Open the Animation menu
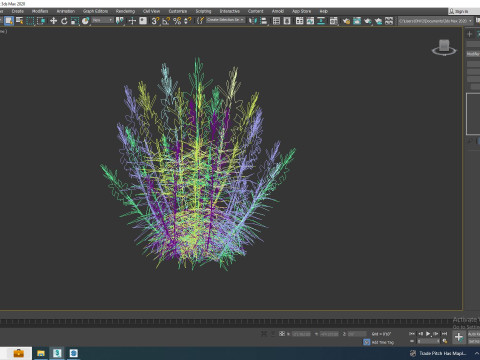The image size is (480, 360). 66,11
